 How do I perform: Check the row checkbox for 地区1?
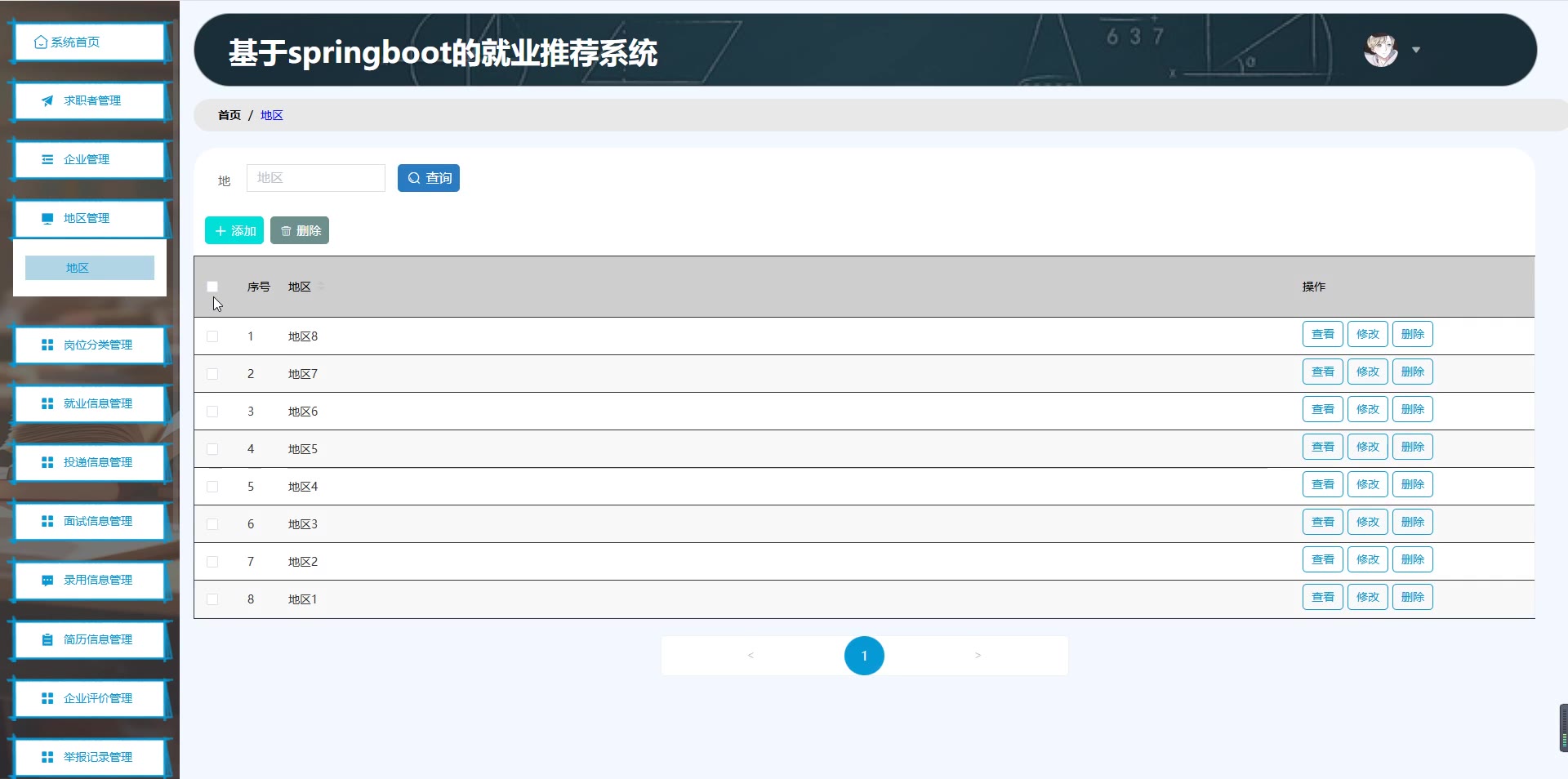212,599
